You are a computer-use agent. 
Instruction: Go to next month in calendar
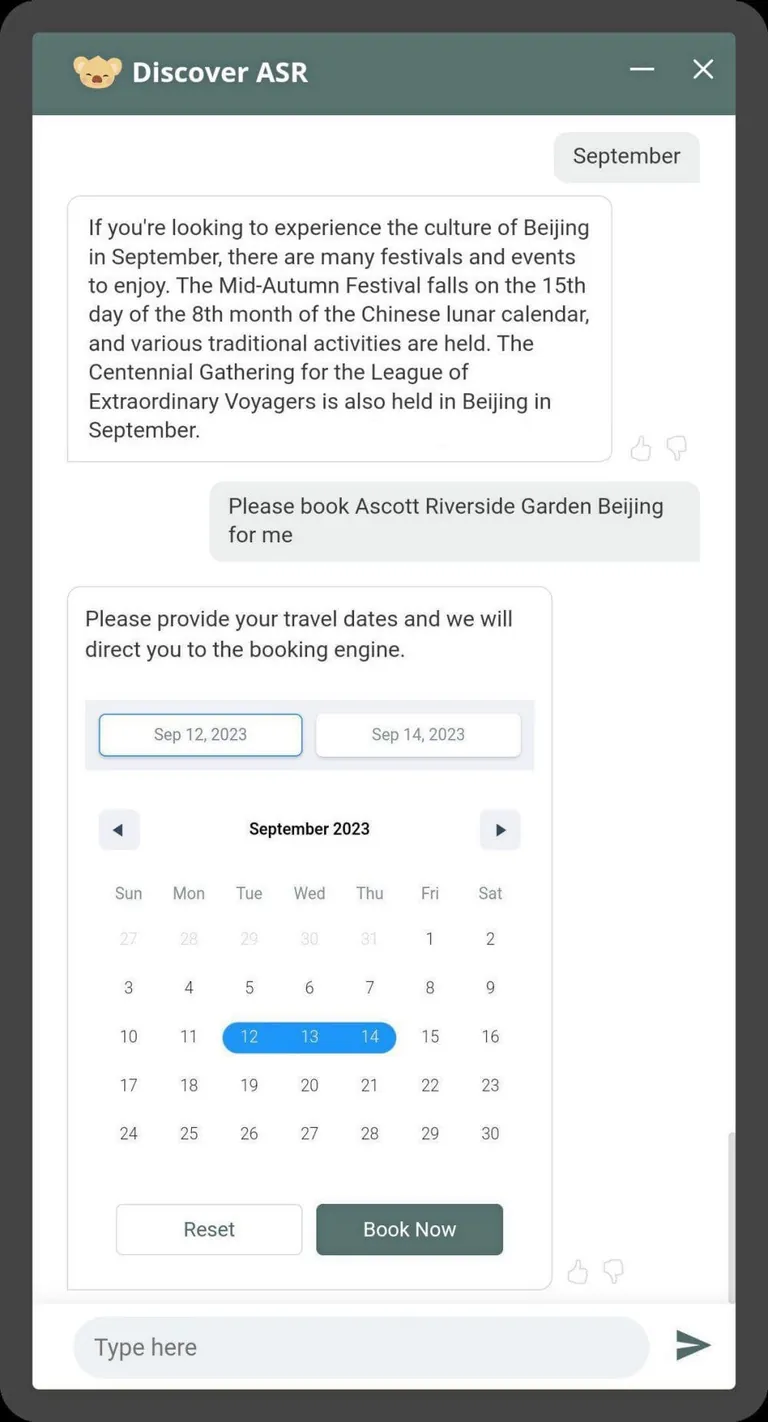(500, 830)
